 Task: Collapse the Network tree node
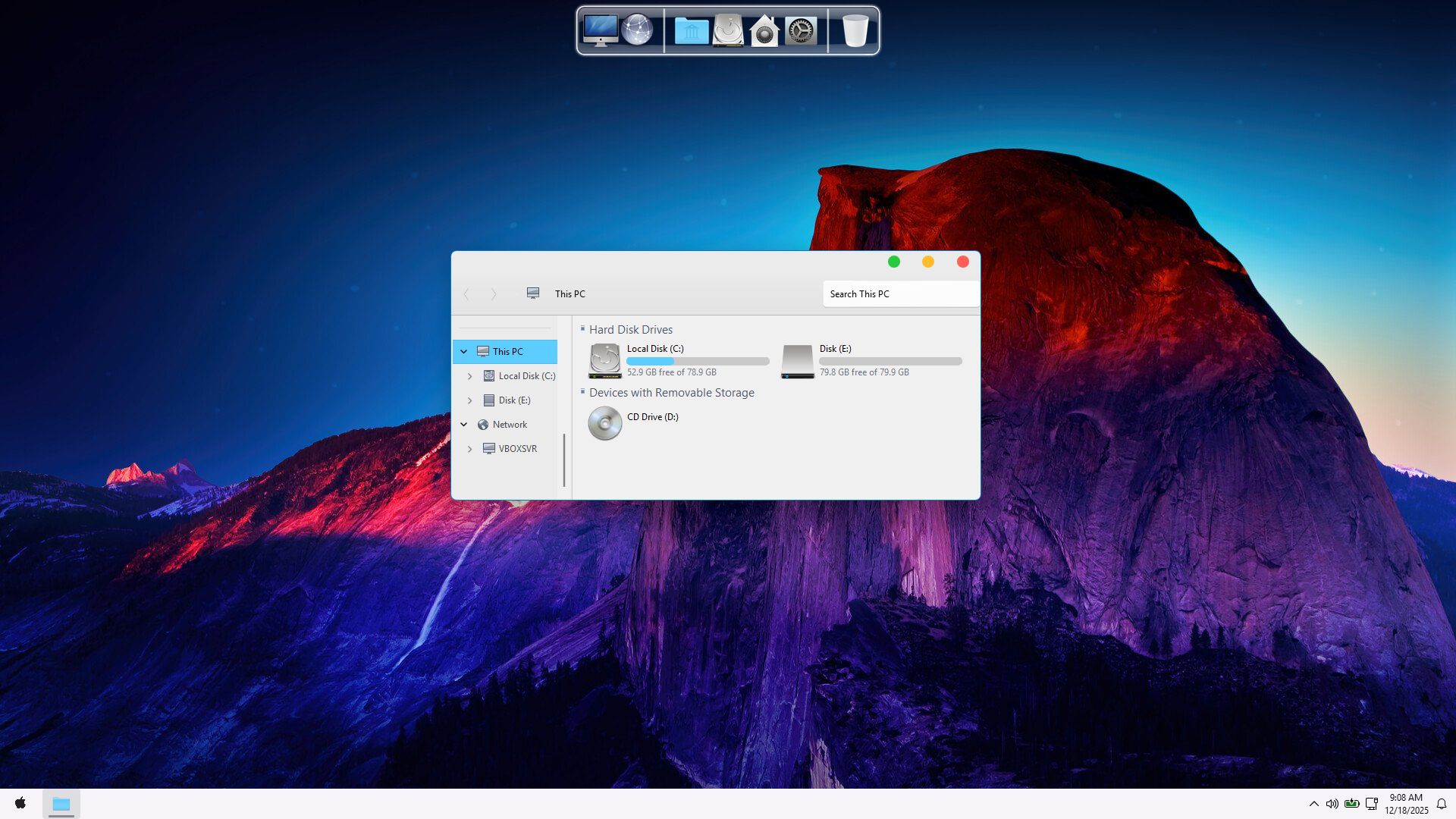point(464,425)
